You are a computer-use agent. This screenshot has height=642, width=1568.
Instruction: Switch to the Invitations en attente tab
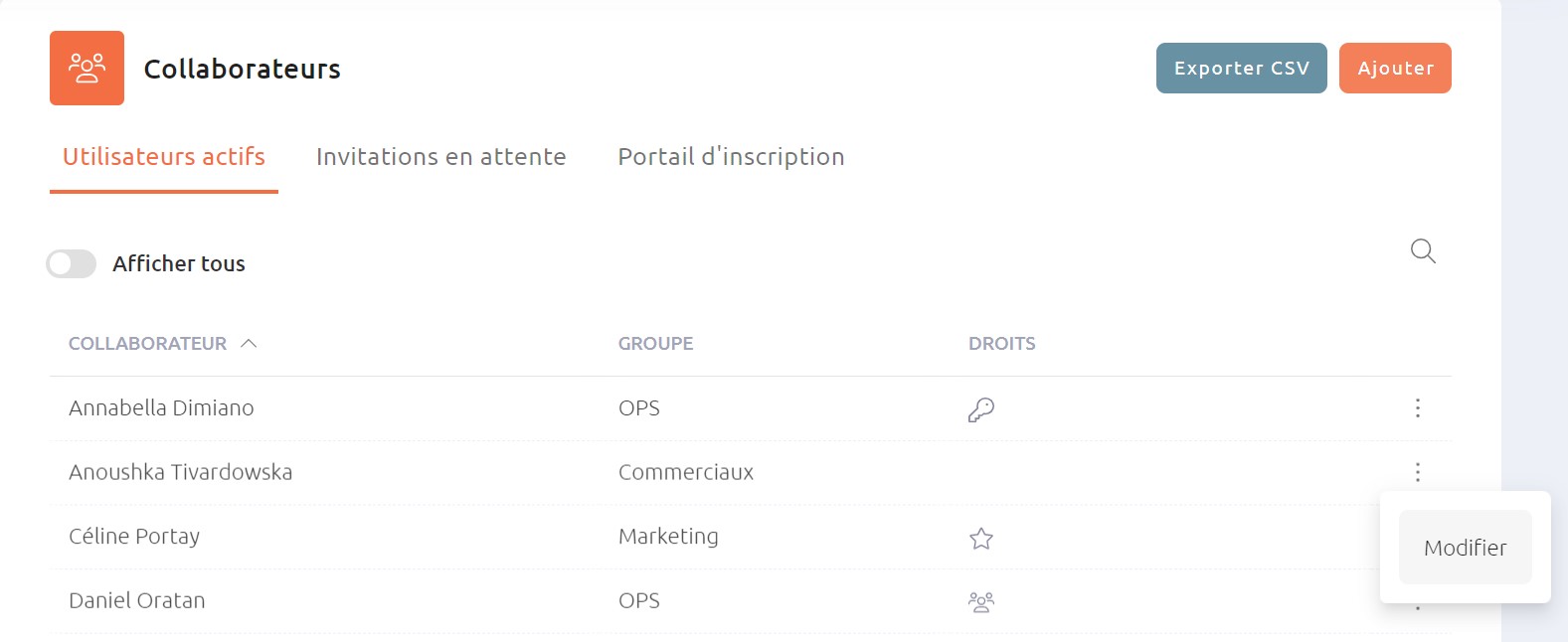[440, 157]
